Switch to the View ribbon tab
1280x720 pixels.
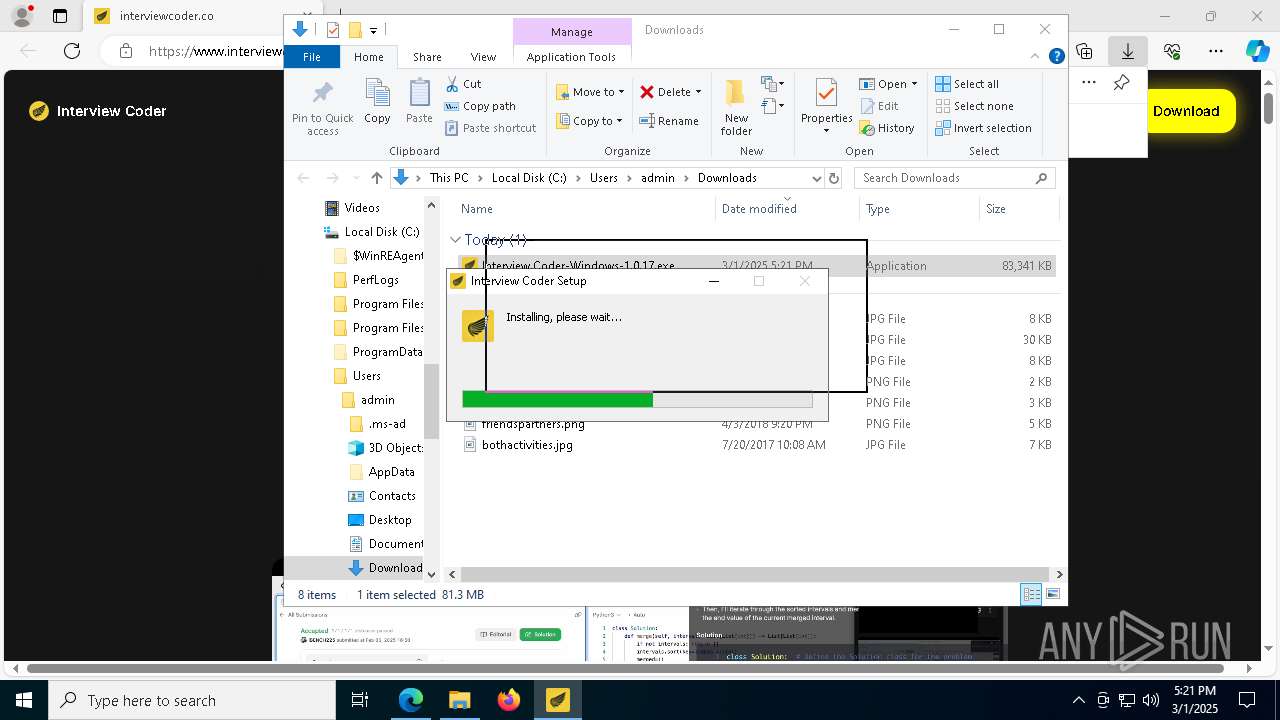click(x=483, y=57)
